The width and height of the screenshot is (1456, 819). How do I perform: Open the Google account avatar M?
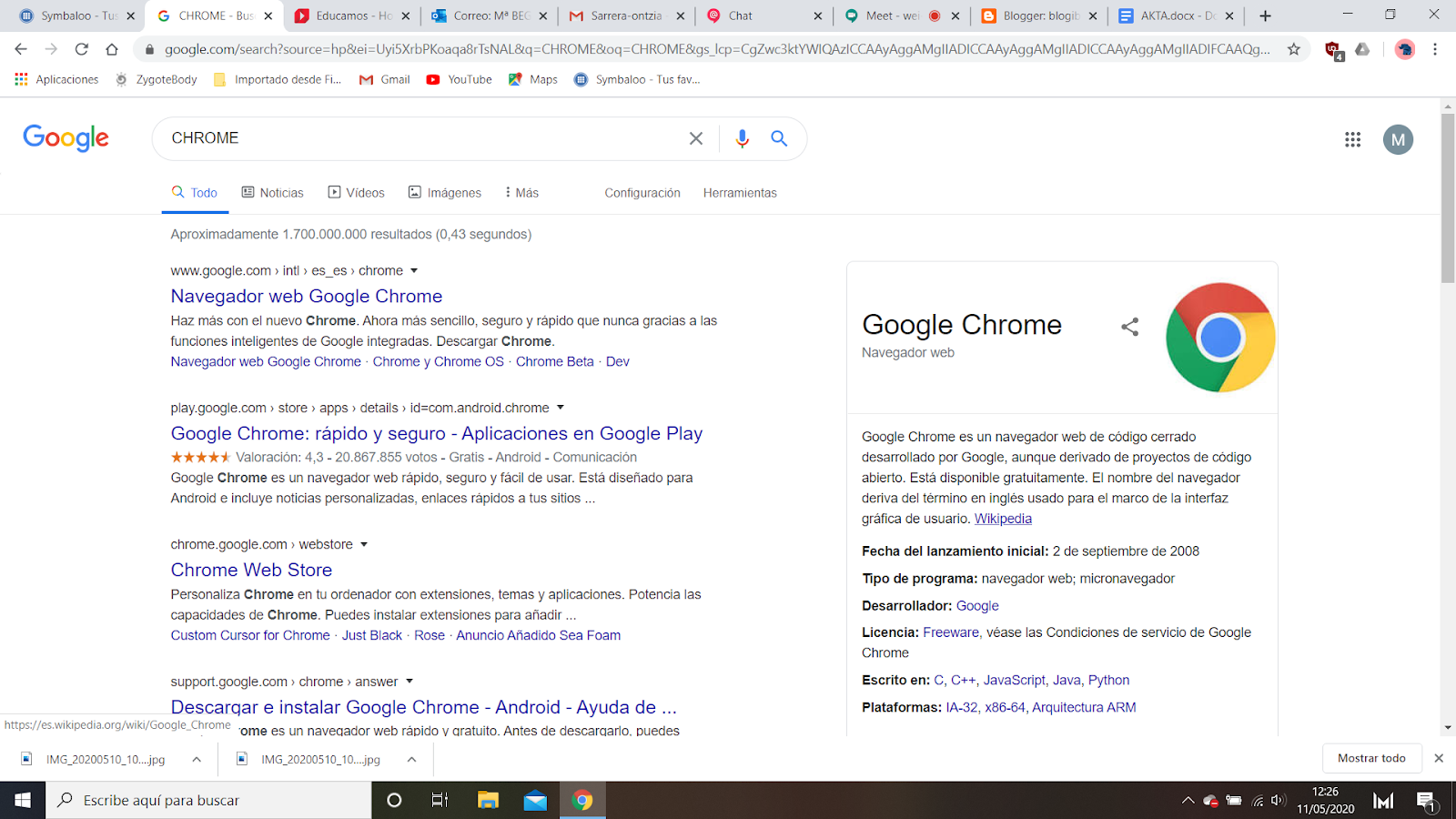[x=1398, y=139]
